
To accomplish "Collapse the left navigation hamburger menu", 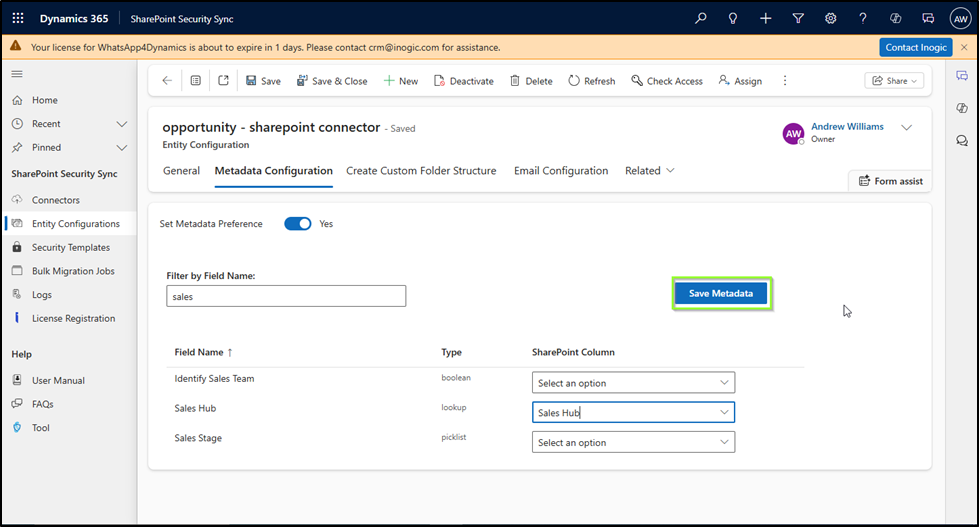I will [17, 74].
